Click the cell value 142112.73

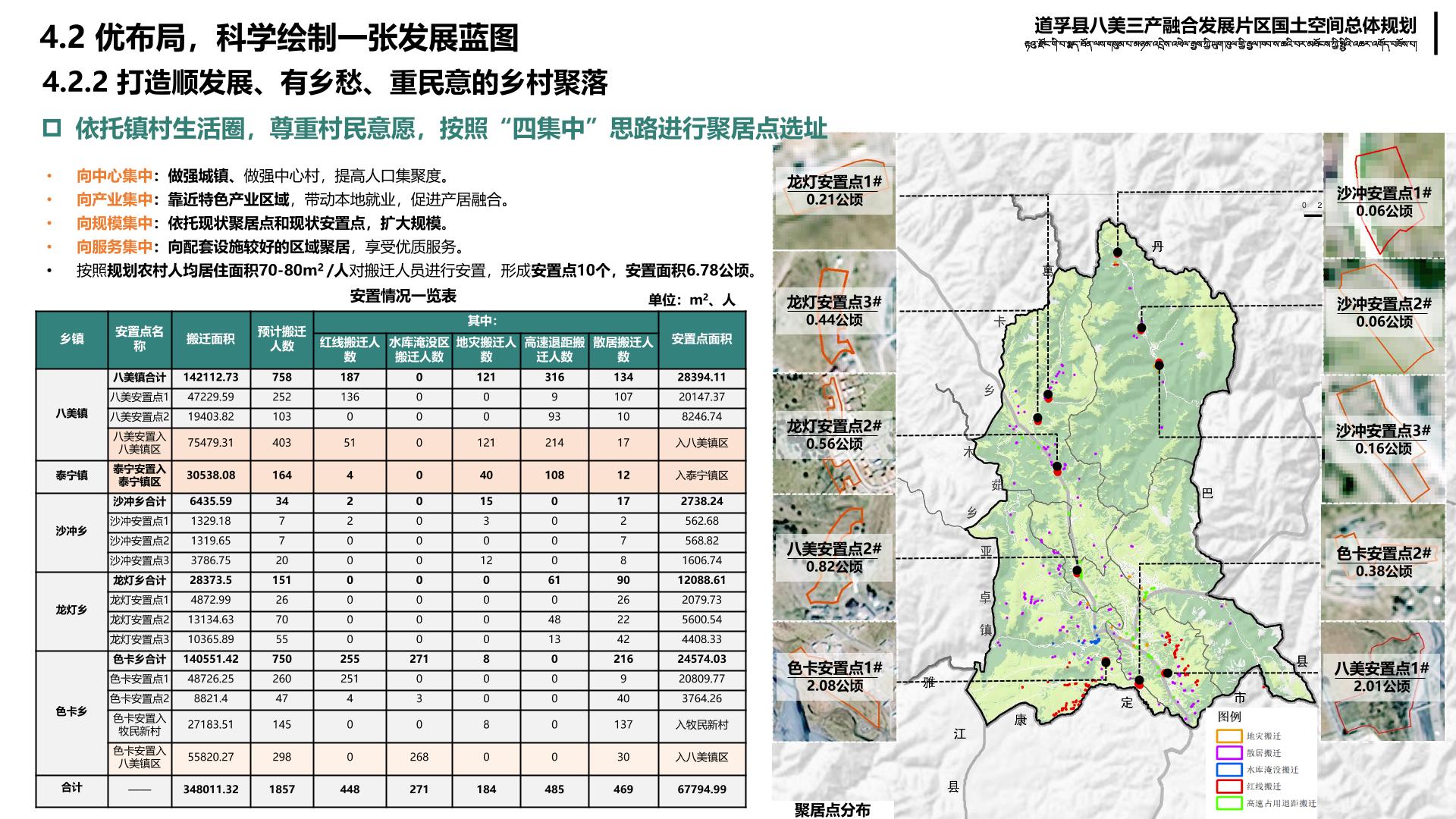tap(211, 378)
